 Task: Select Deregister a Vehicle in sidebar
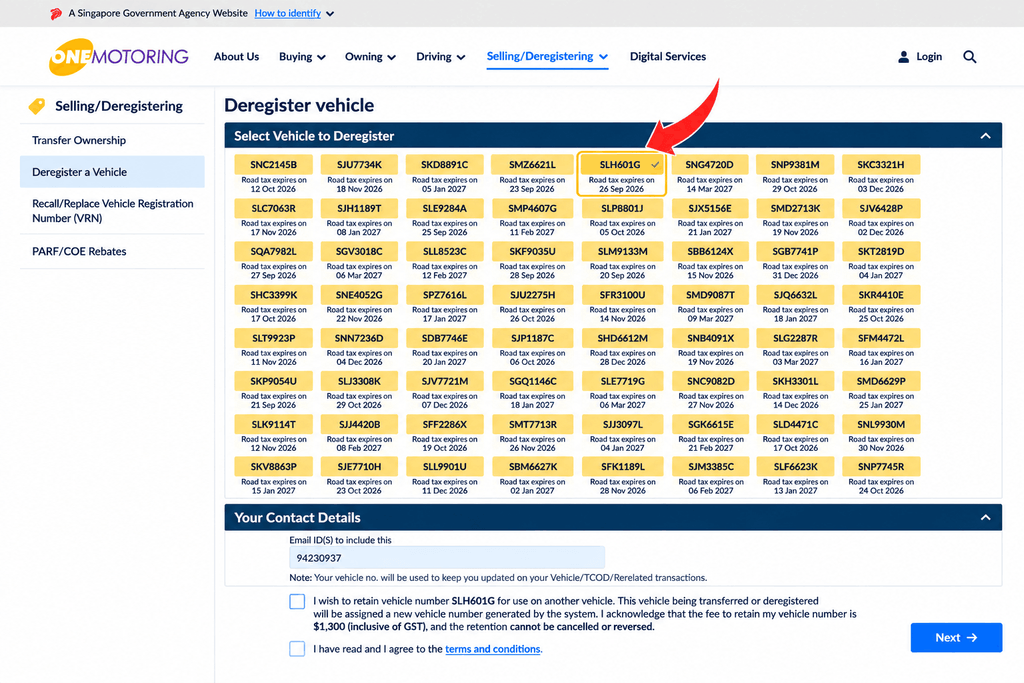click(112, 172)
